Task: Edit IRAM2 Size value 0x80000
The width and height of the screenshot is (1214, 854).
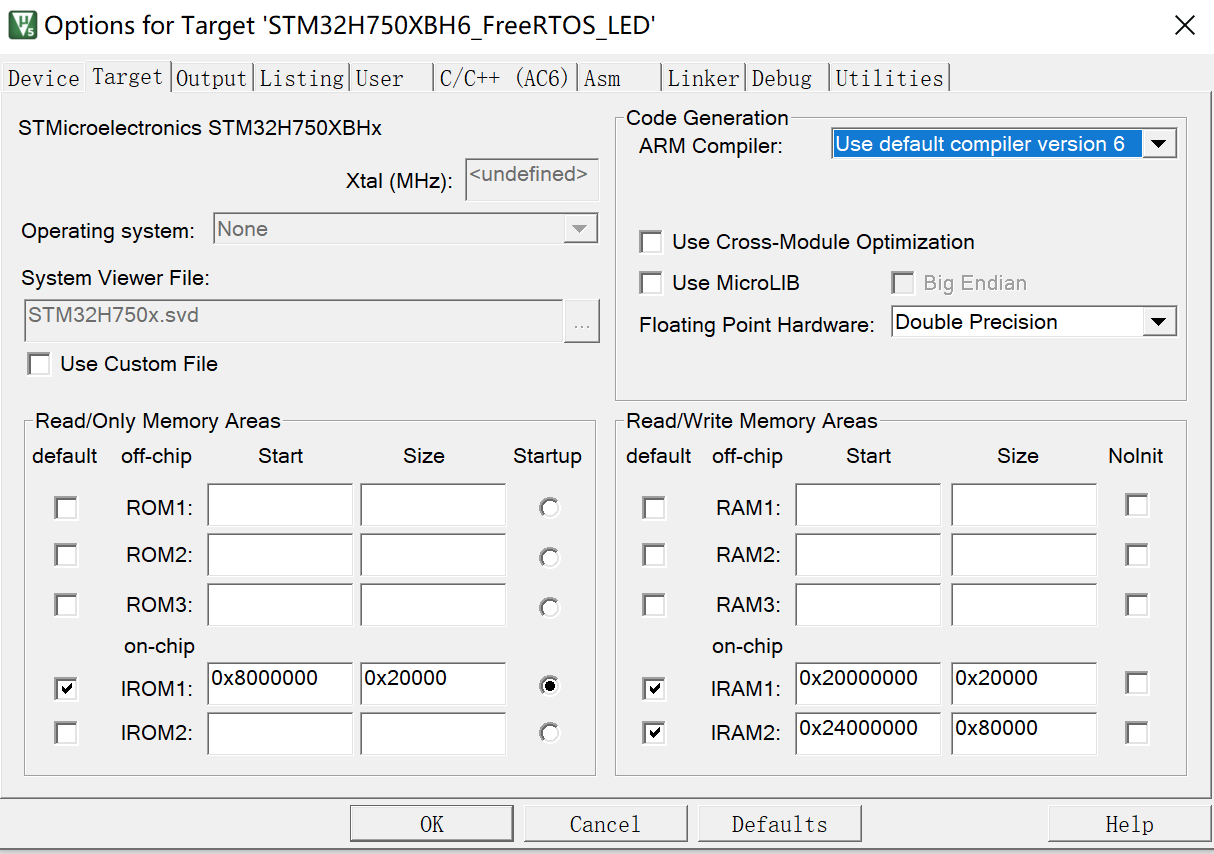Action: point(1024,733)
